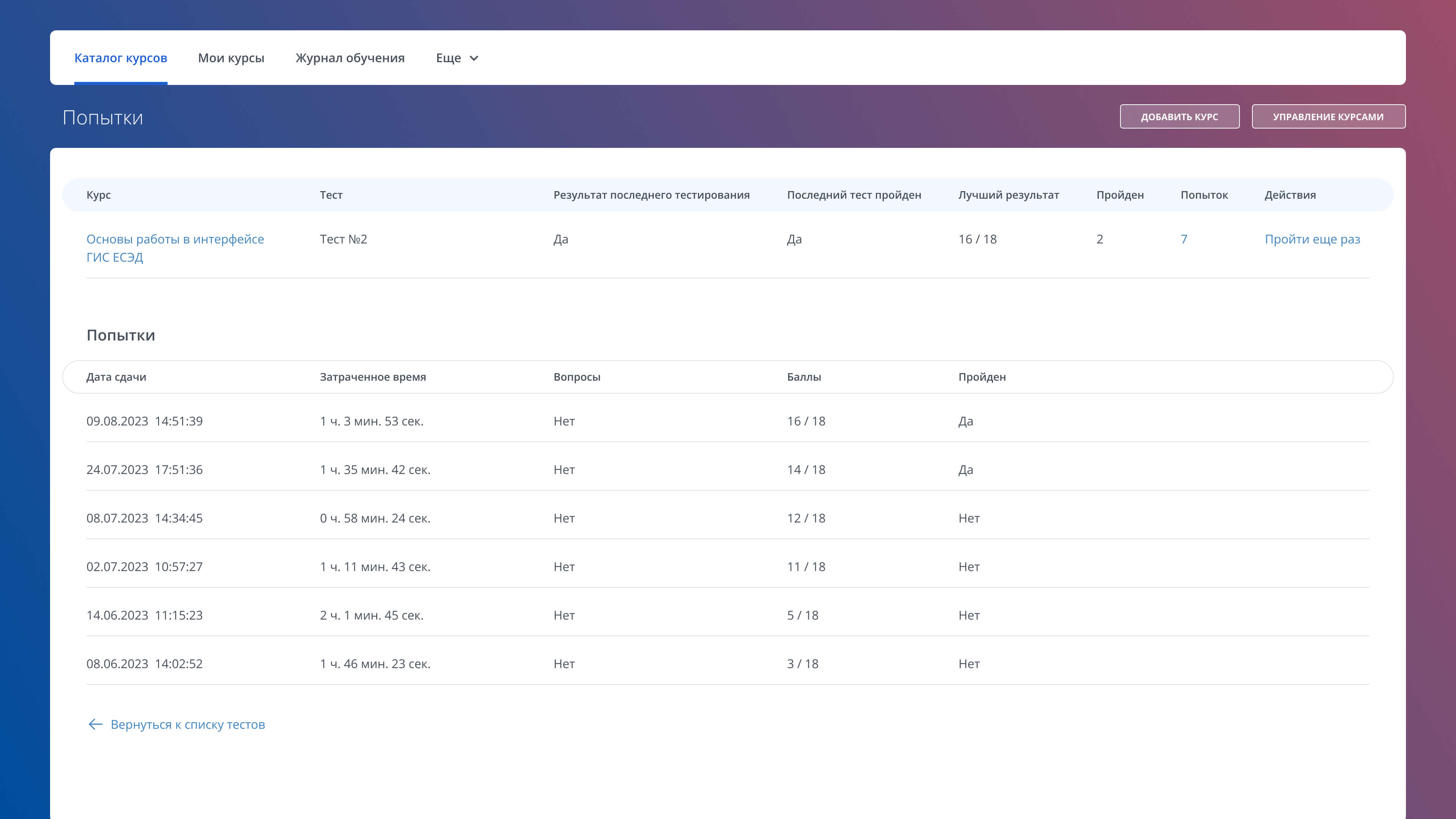Click the attempts count link 7
Viewport: 1456px width, 819px height.
pos(1183,239)
